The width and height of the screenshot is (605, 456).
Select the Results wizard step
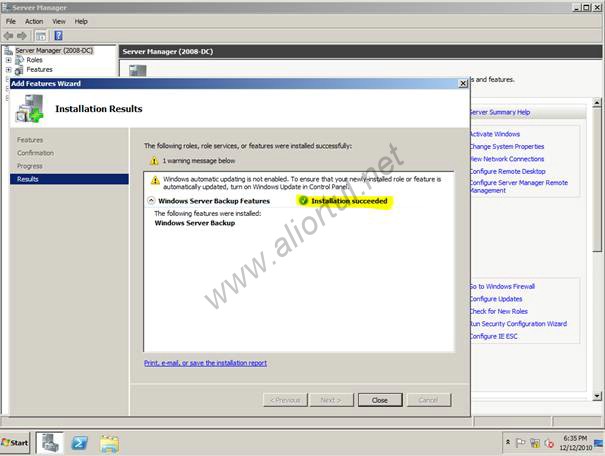(x=69, y=179)
